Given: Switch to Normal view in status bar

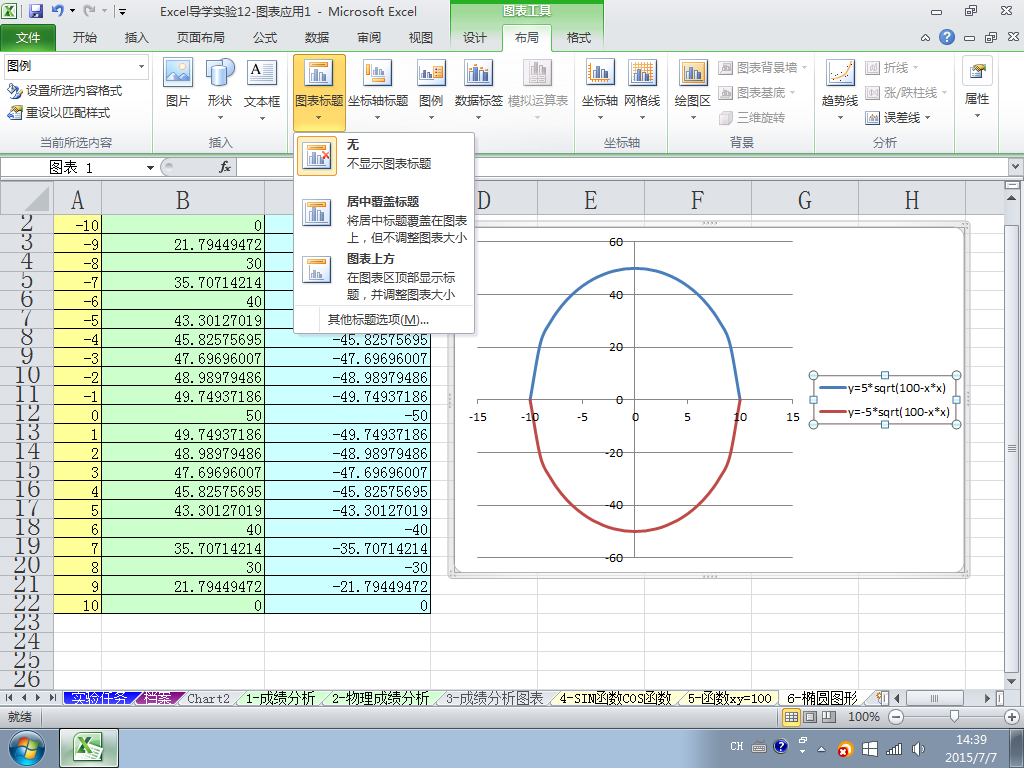Looking at the screenshot, I should [791, 717].
